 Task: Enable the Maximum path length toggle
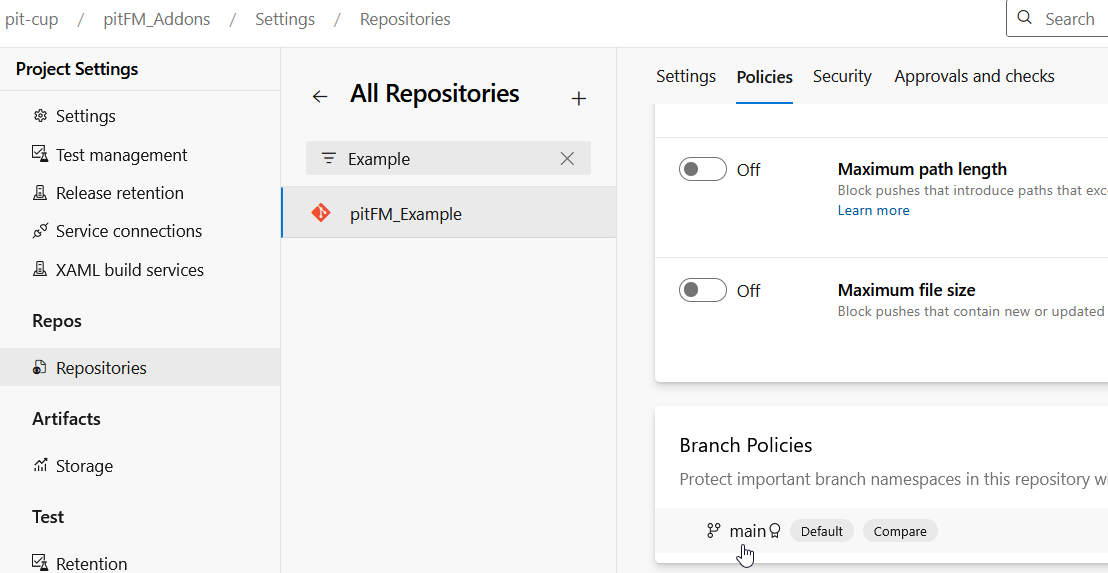point(702,170)
